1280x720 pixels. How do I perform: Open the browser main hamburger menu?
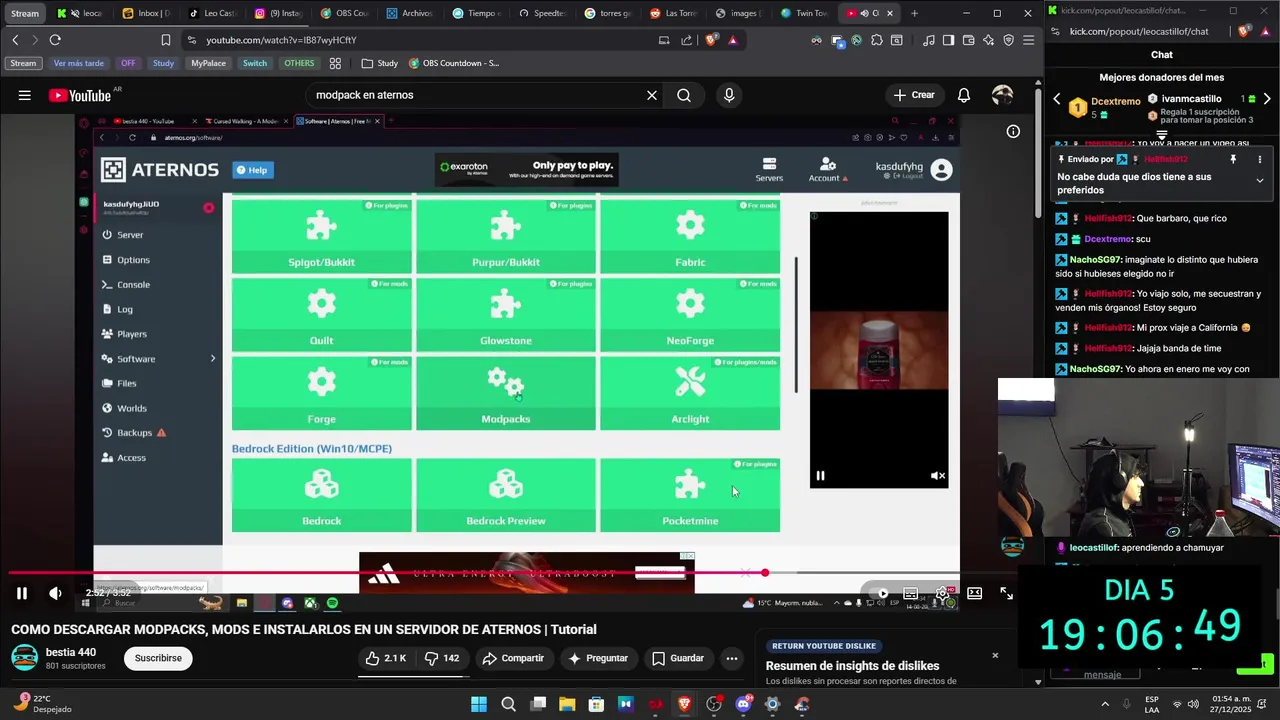[x=1028, y=40]
